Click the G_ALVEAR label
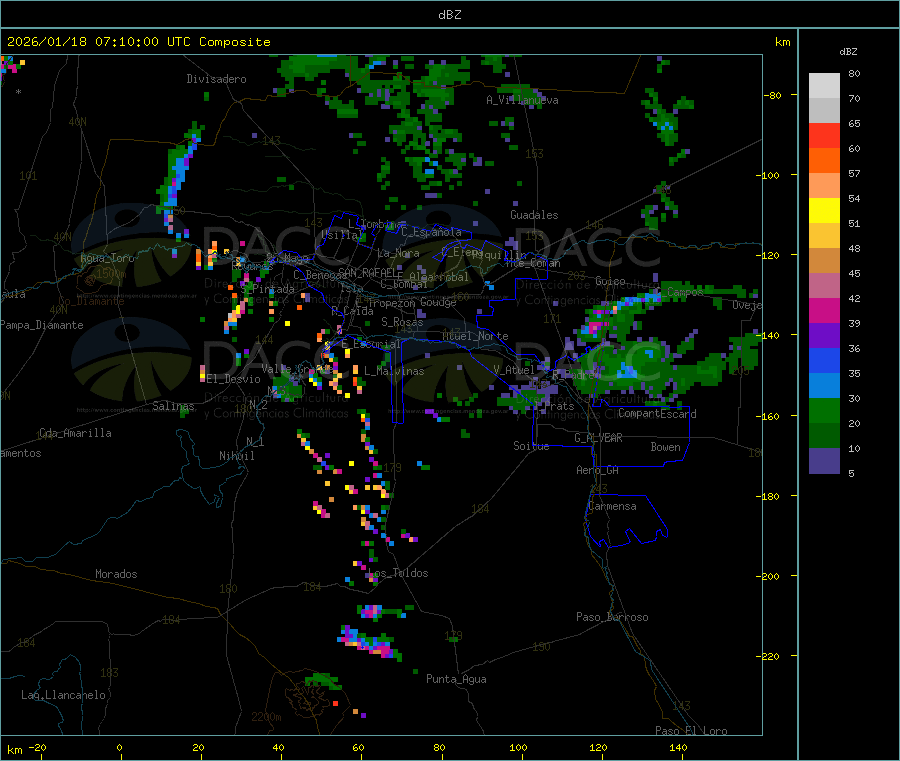This screenshot has height=761, width=900. [x=598, y=438]
